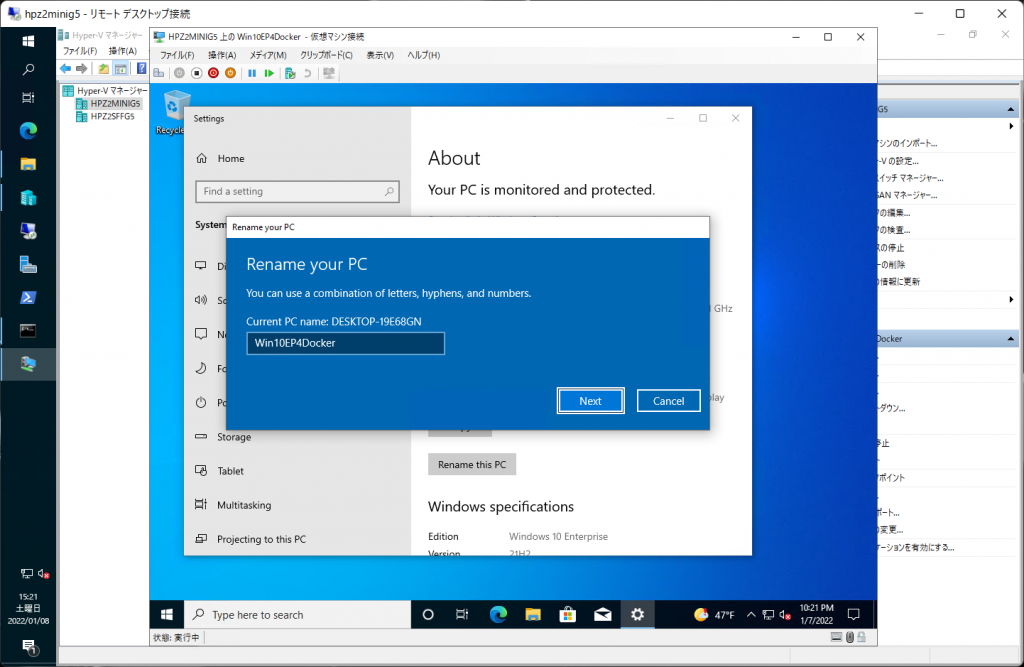Open guest notification center icon
Image resolution: width=1024 pixels, height=667 pixels.
(x=854, y=615)
